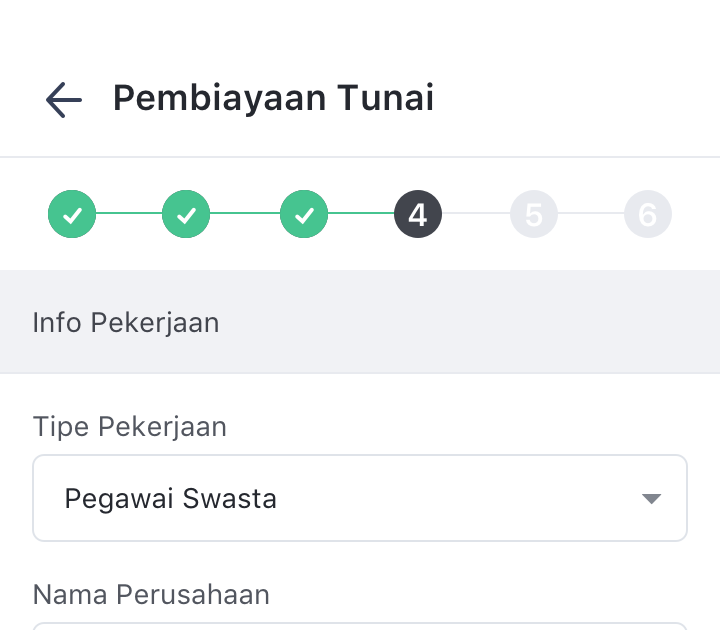The image size is (720, 630).
Task: Click the current step 4 circle
Action: pos(418,214)
